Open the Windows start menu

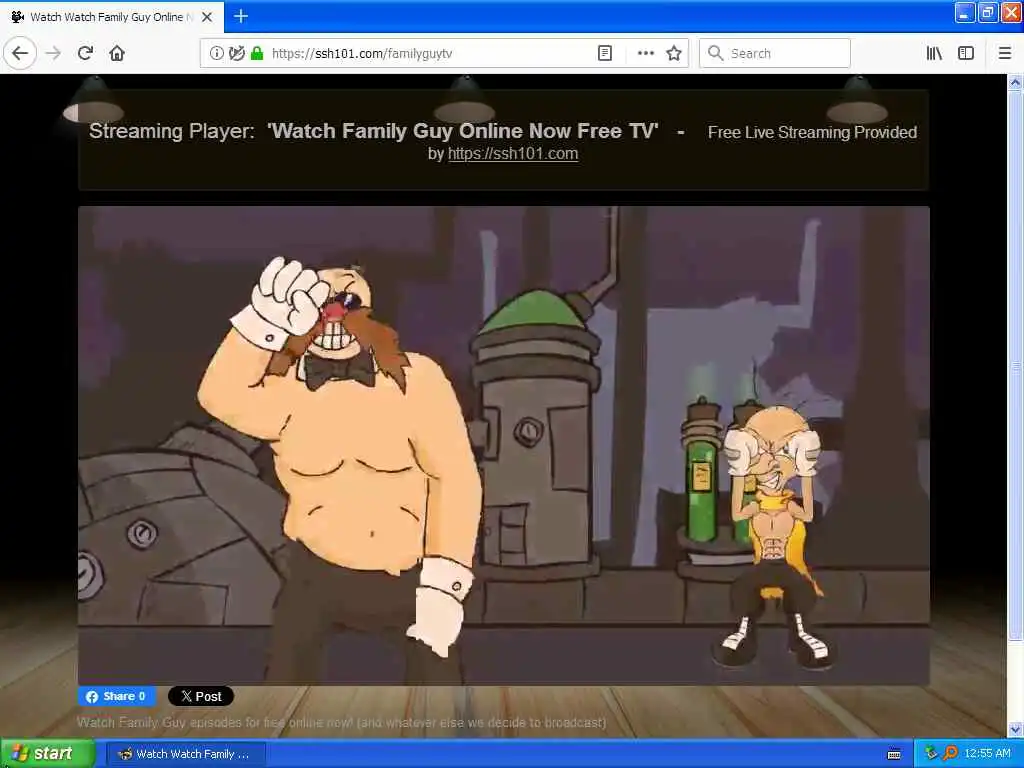(47, 754)
